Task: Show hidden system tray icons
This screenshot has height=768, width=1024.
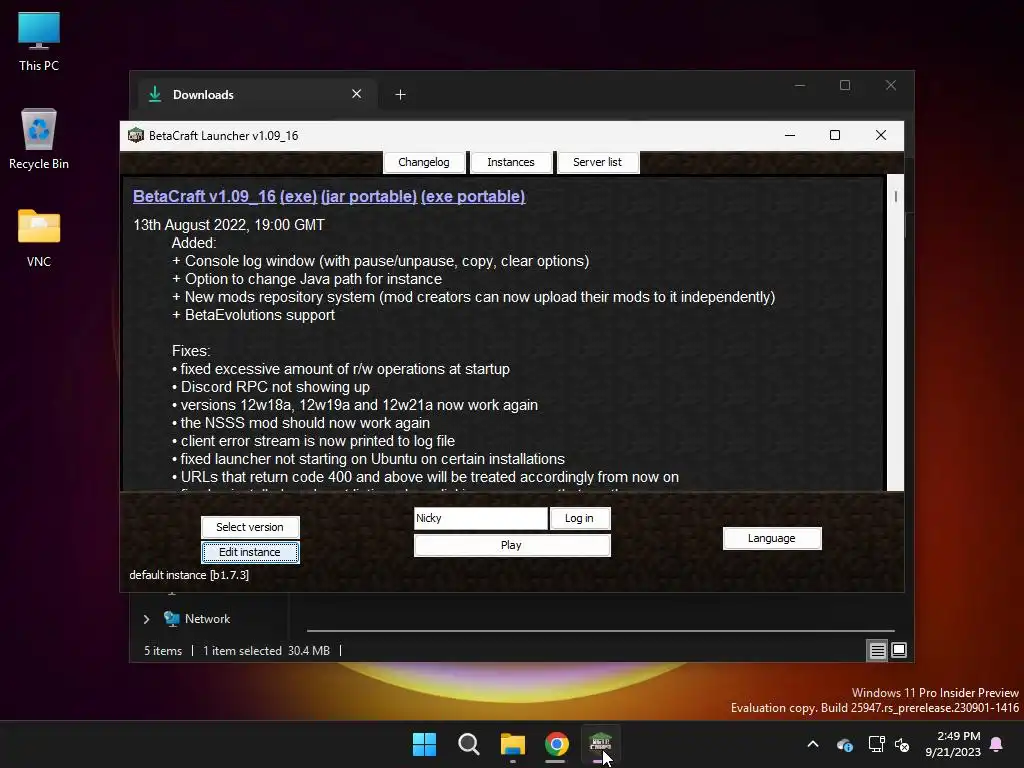Action: click(813, 744)
